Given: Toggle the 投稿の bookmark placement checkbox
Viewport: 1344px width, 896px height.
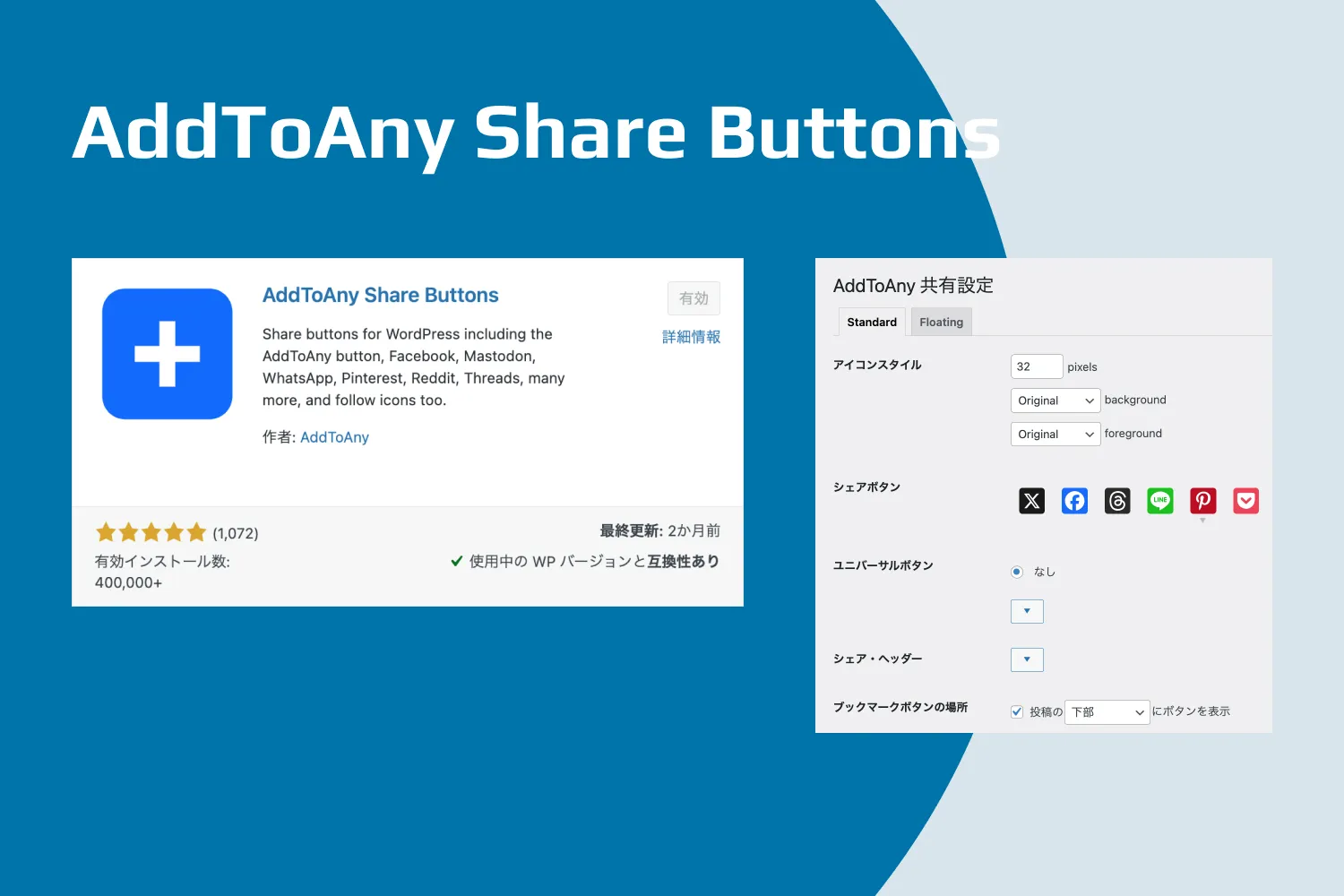Looking at the screenshot, I should [1017, 711].
